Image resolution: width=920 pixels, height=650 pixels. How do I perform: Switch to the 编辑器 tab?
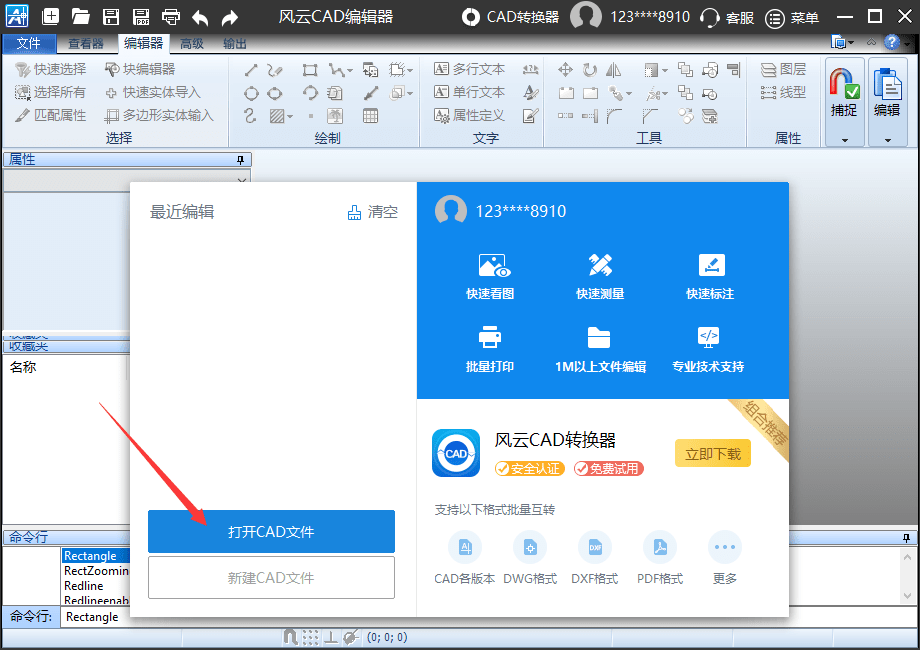coord(143,43)
